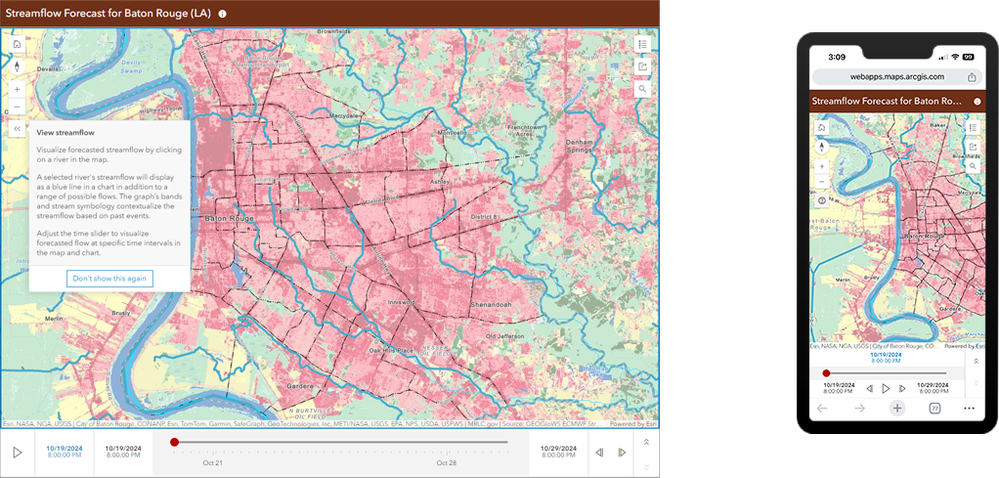The height and width of the screenshot is (478, 999).
Task: Play the desktop time slider animation
Action: tap(17, 453)
